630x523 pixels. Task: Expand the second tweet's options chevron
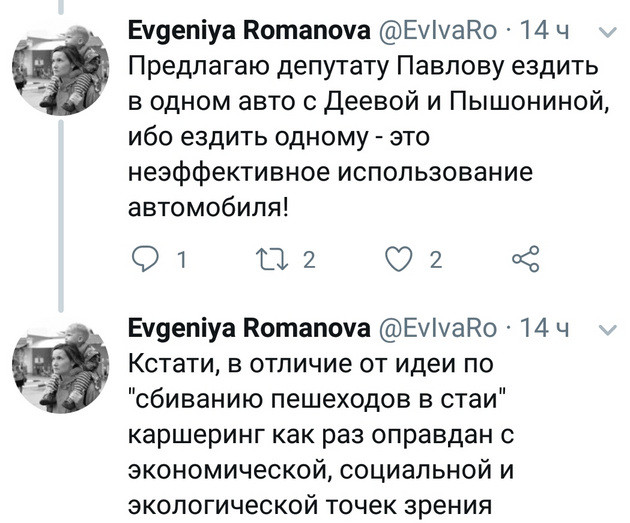[x=603, y=328]
